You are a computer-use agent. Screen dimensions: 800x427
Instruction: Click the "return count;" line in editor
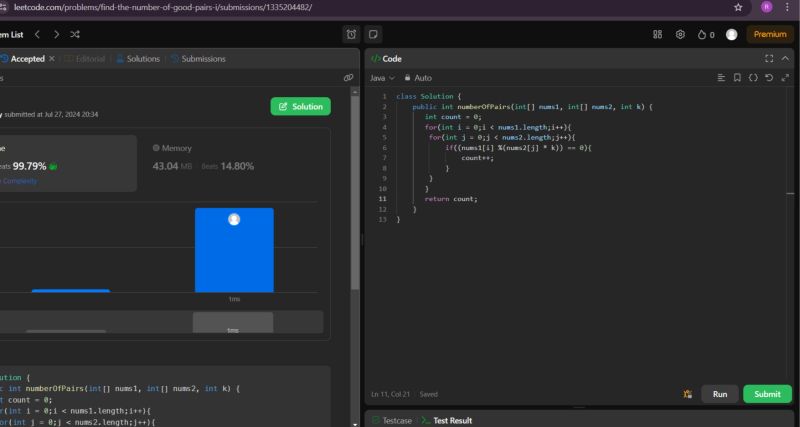tap(451, 199)
